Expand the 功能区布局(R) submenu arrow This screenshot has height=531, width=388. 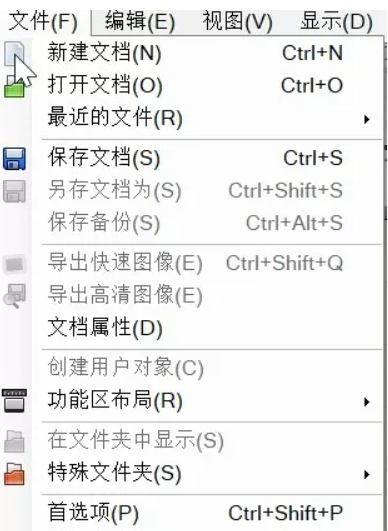(366, 402)
